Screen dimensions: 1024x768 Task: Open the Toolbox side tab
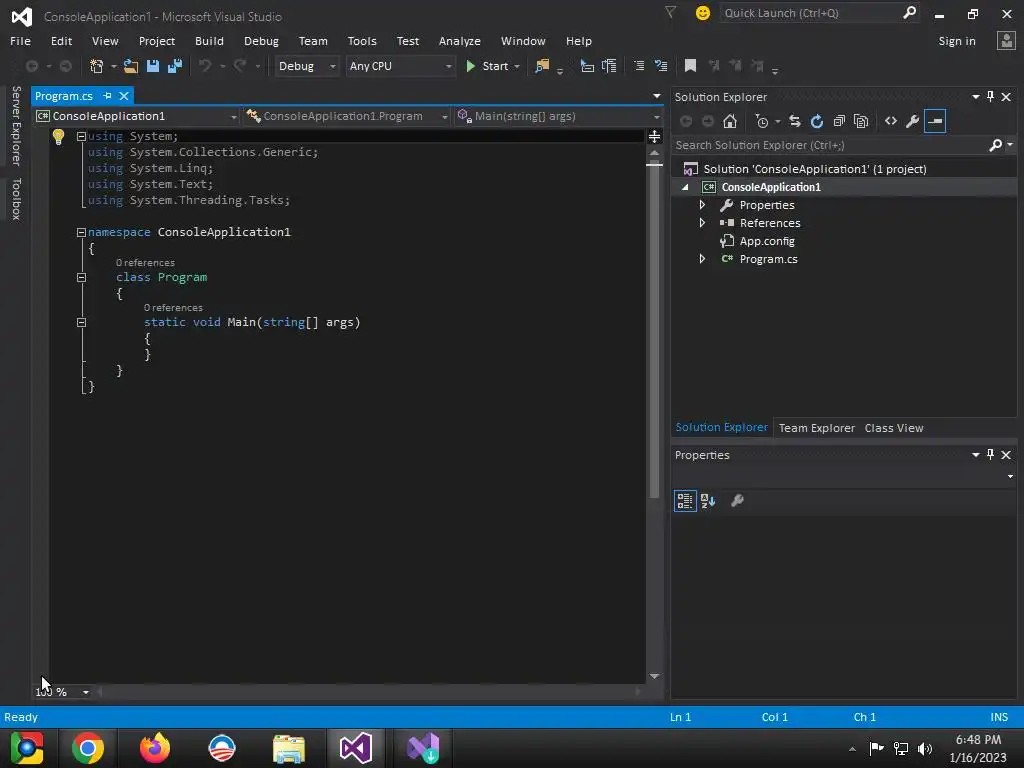[x=17, y=199]
